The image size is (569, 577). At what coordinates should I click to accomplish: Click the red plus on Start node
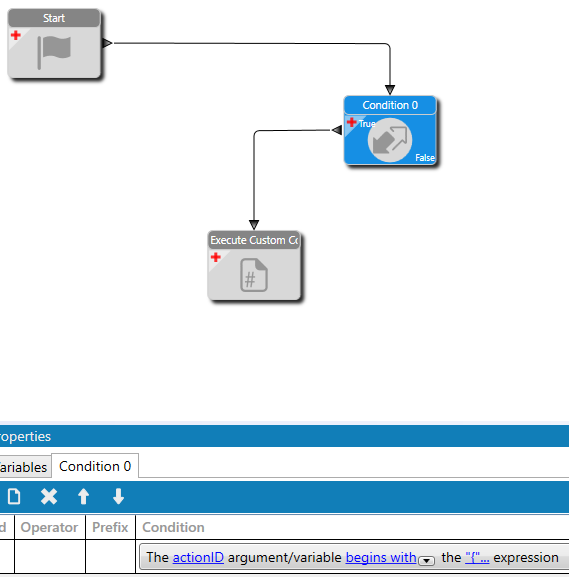(15, 35)
